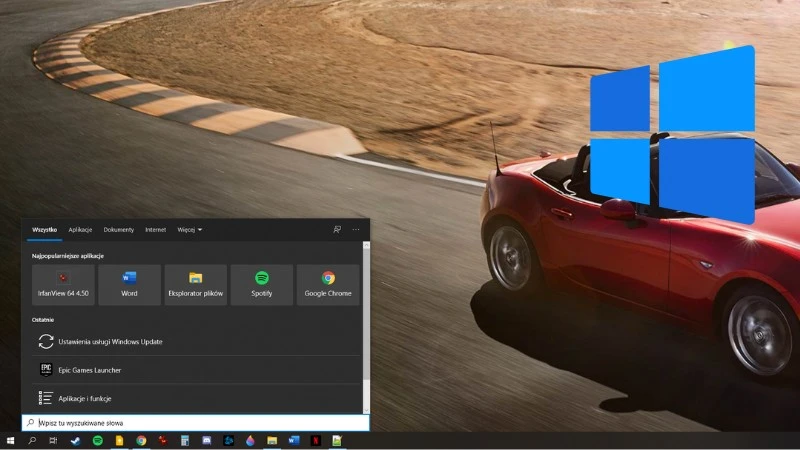Viewport: 800px width, 450px height.
Task: Click the search box Wpisz tu wyszukiwane słowa
Action: click(x=195, y=422)
